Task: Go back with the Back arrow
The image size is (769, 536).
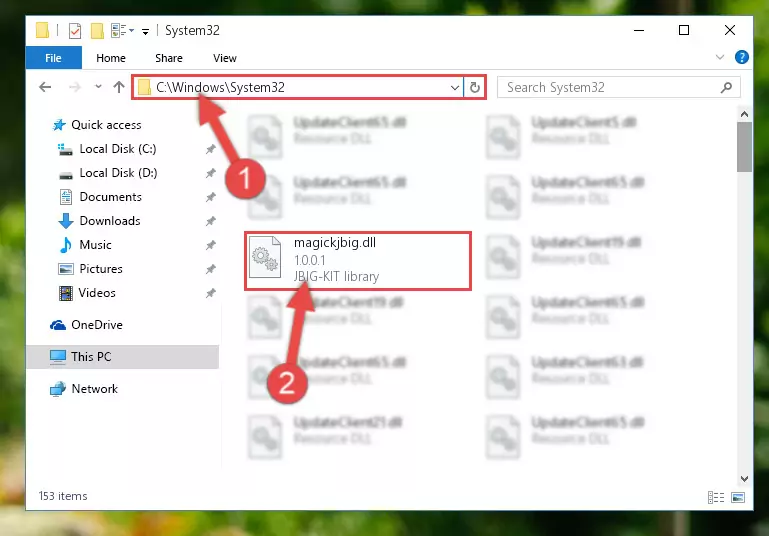Action: click(x=45, y=87)
